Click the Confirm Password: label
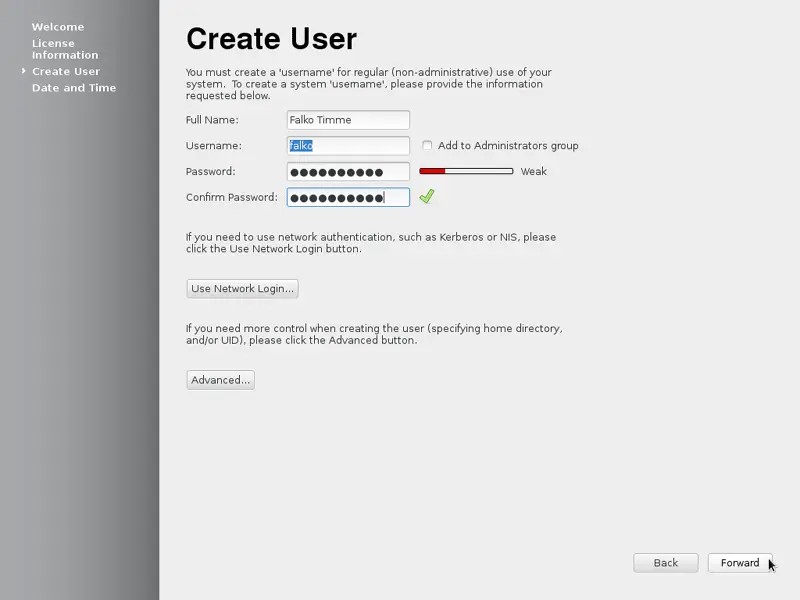Image resolution: width=800 pixels, height=600 pixels. [232, 197]
